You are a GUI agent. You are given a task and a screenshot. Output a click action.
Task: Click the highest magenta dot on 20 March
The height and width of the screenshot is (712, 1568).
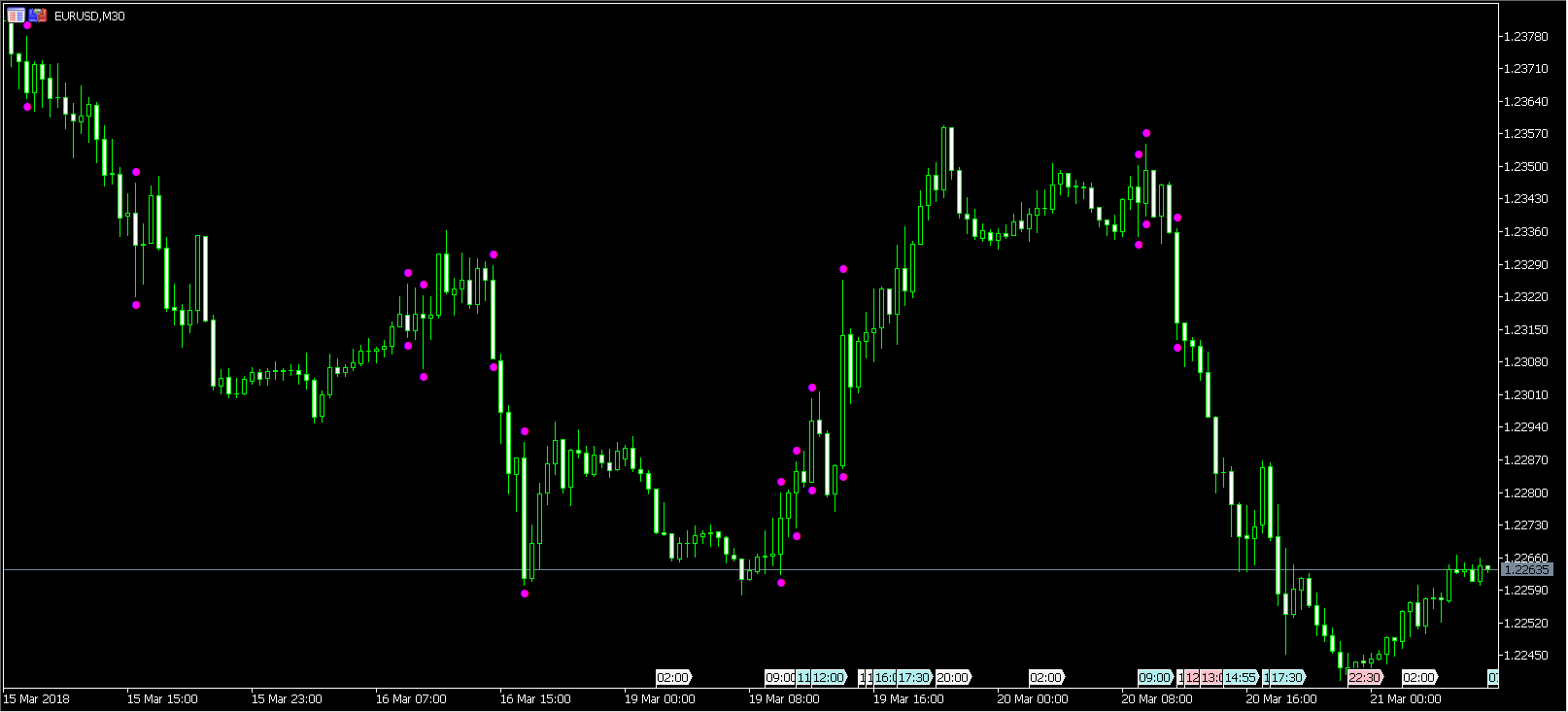[1146, 133]
